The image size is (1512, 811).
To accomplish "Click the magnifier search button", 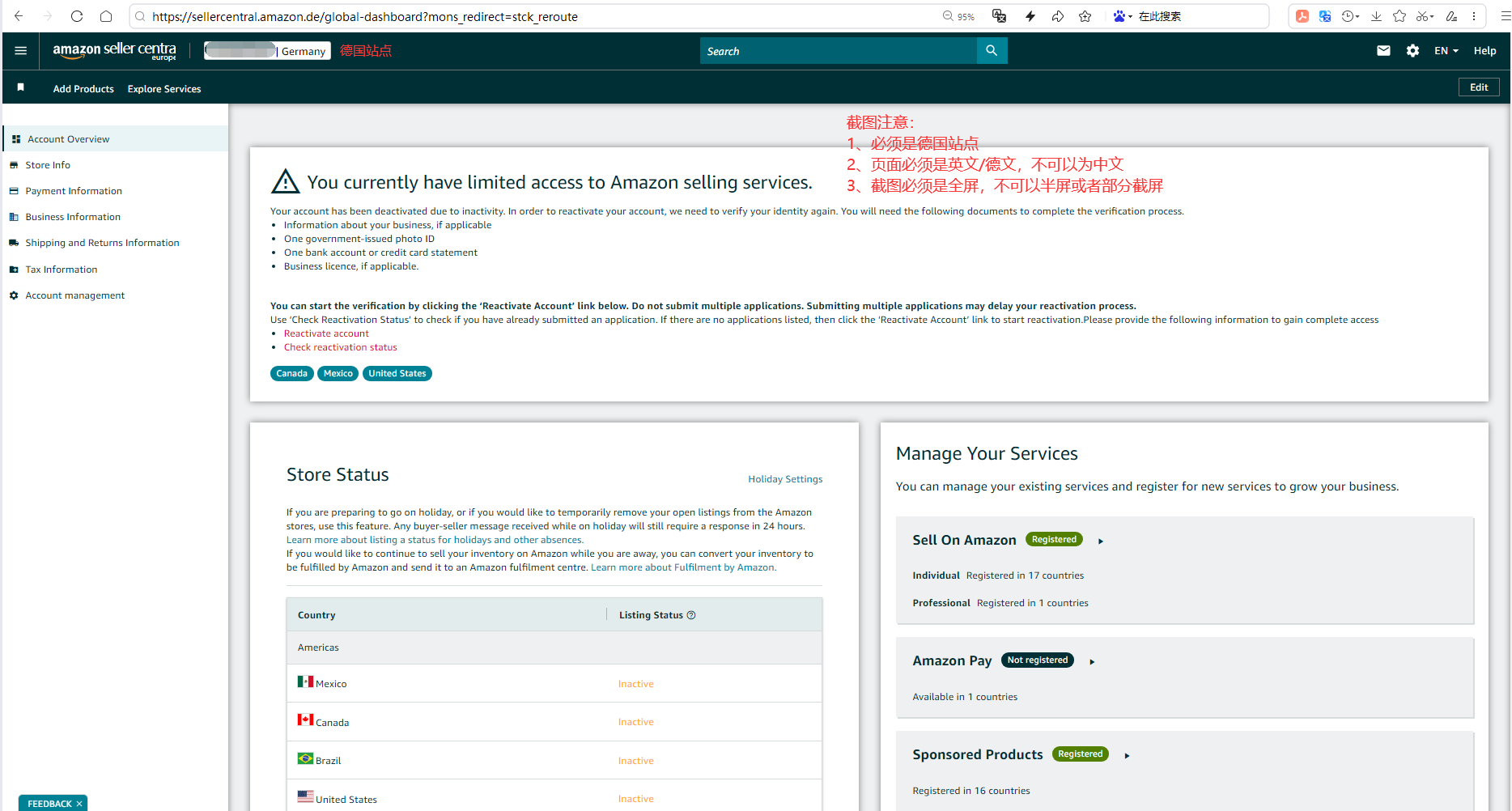I will [992, 51].
